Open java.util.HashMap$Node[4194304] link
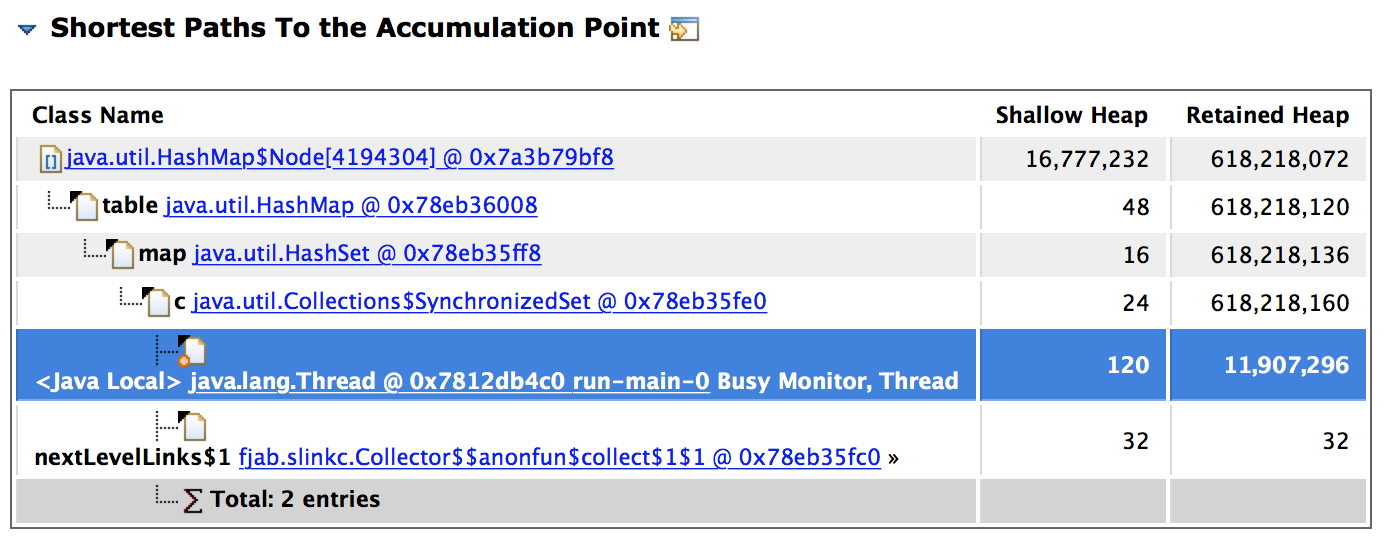This screenshot has height=554, width=1394. (340, 158)
